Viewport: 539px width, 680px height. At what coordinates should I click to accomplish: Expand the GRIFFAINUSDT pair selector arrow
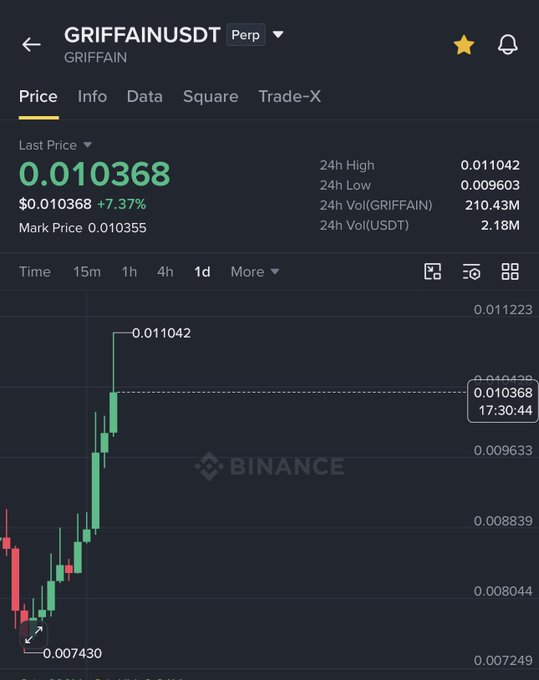click(x=278, y=34)
